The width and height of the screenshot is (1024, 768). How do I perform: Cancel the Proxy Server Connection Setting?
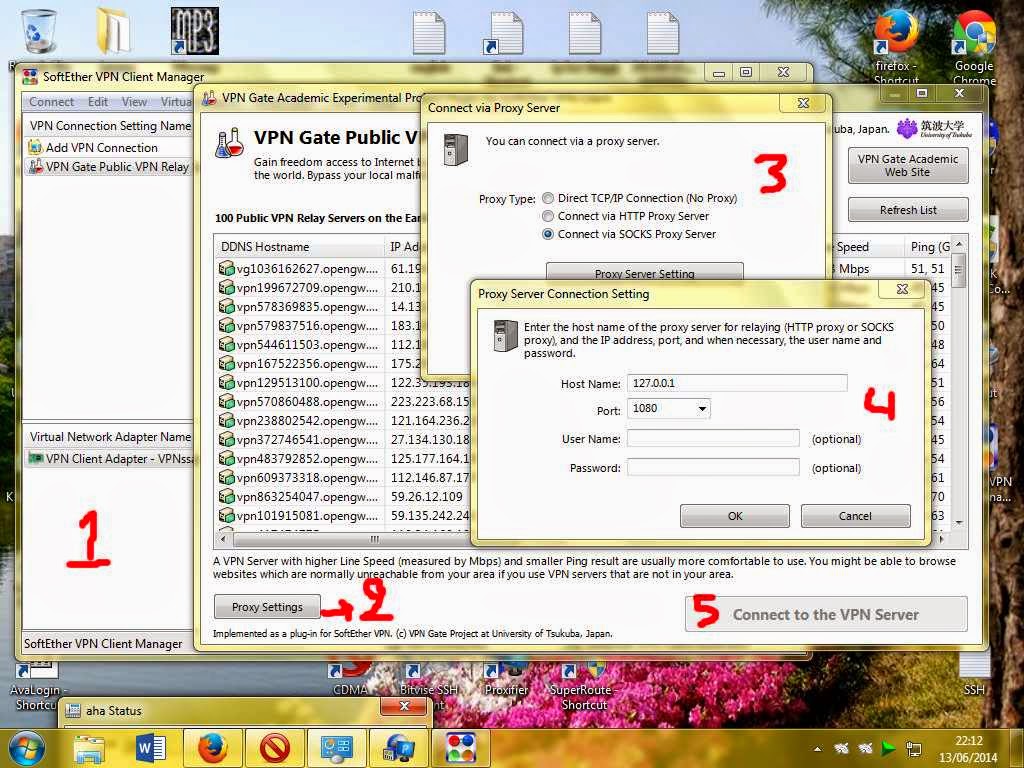pyautogui.click(x=856, y=516)
